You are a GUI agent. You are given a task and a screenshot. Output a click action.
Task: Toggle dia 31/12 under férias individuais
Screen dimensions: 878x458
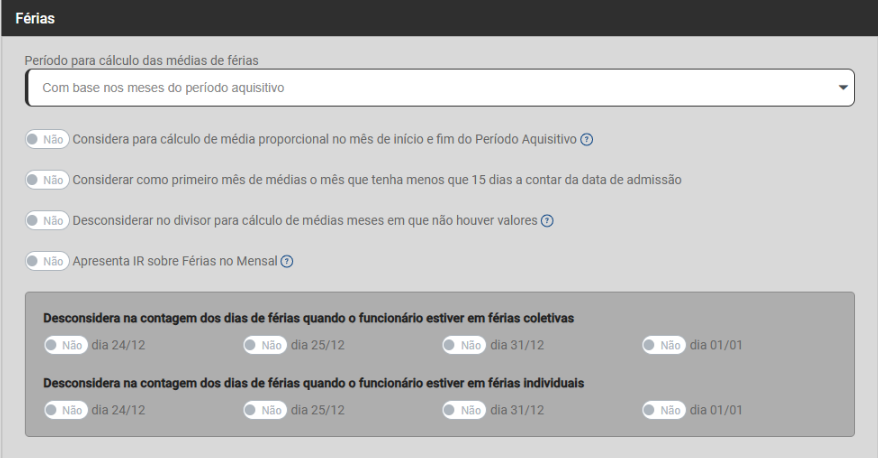pos(465,410)
